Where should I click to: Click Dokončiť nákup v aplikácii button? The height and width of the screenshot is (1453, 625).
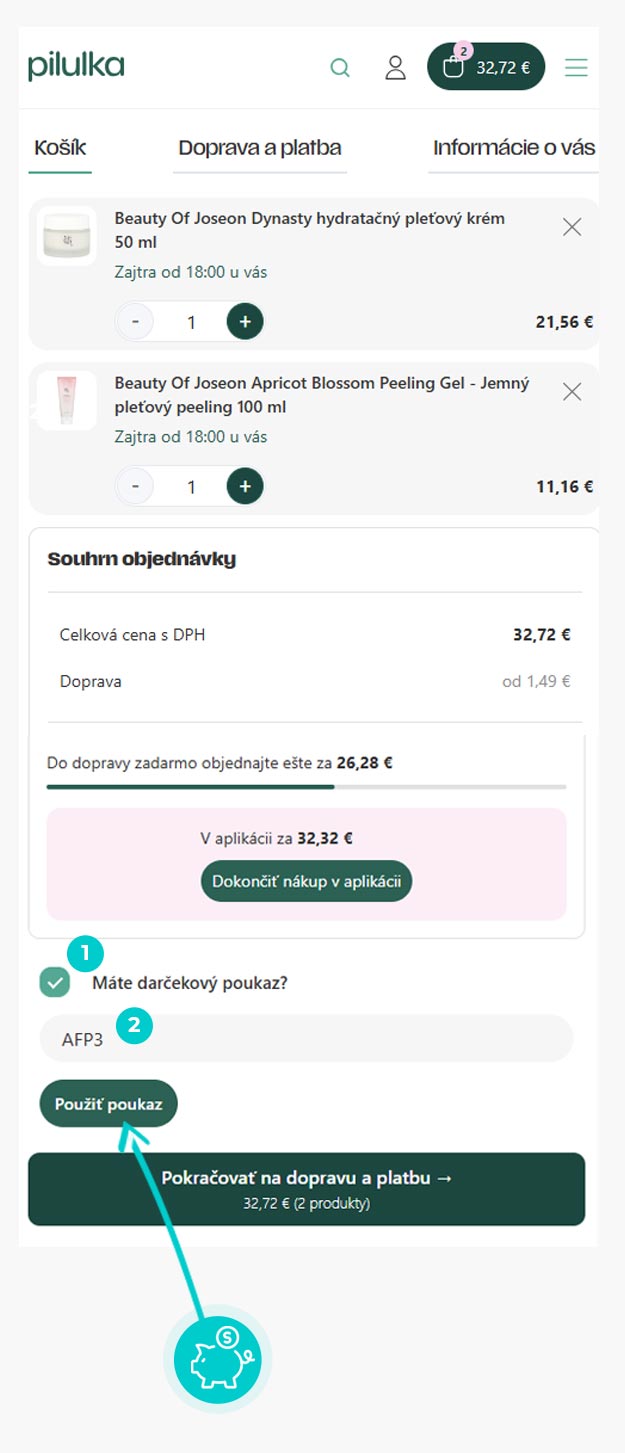(306, 881)
